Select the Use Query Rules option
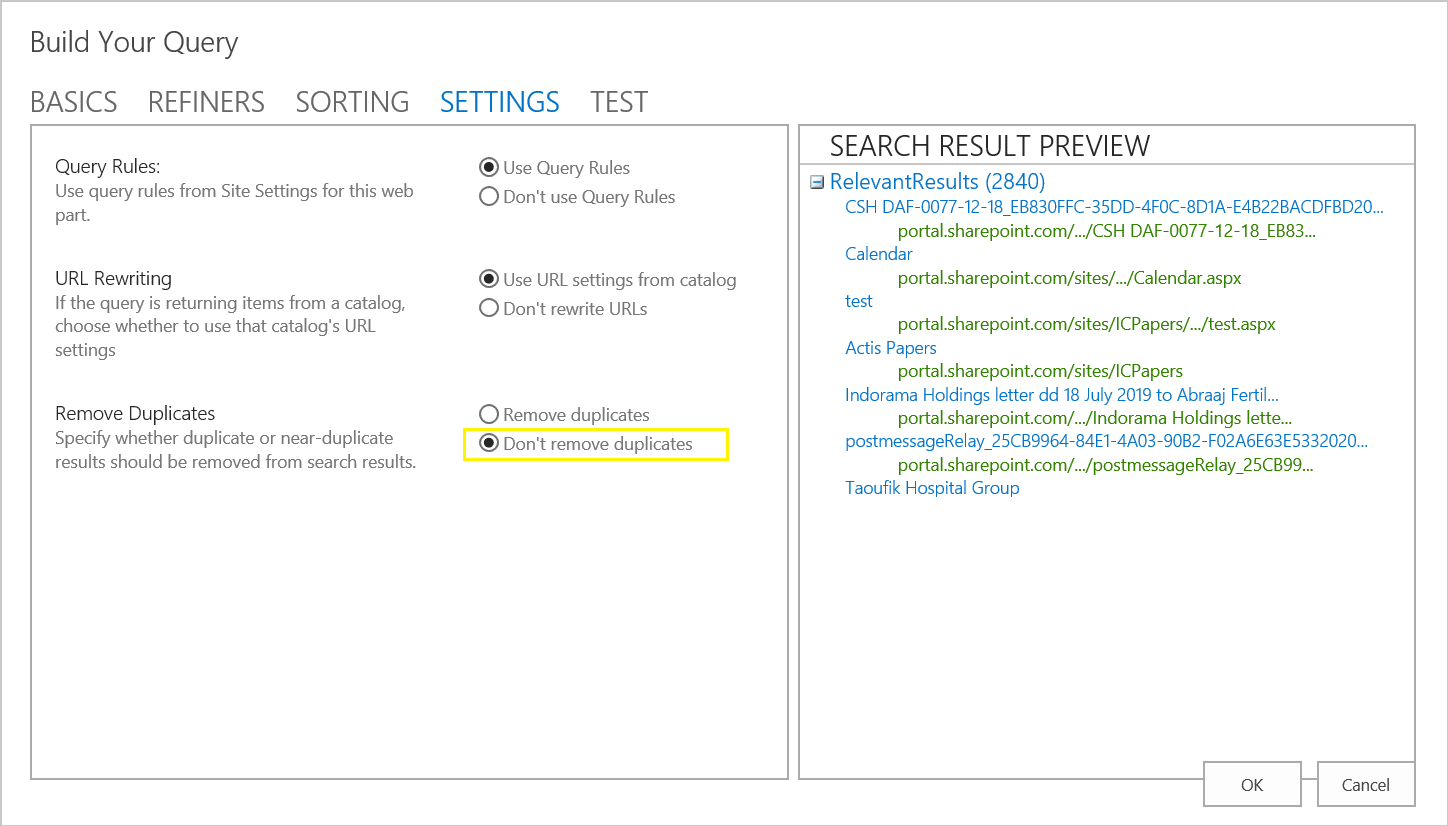Screen dimensions: 1448x826 (x=489, y=168)
